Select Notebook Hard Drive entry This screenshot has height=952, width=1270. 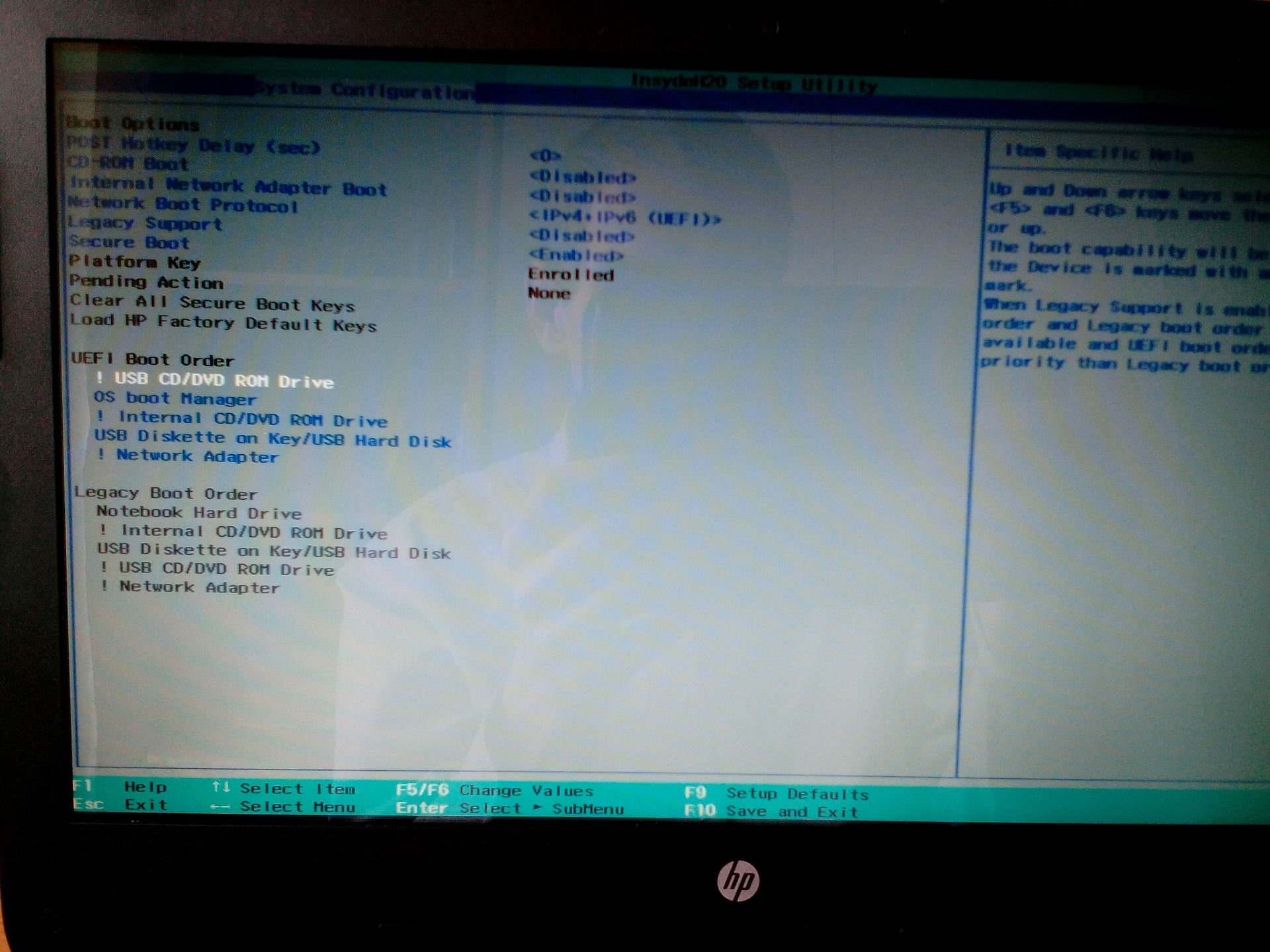(199, 512)
